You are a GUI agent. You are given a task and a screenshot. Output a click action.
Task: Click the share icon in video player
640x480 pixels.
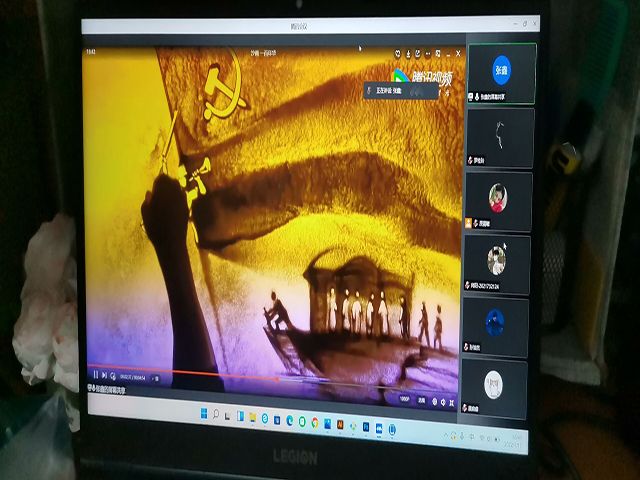click(418, 53)
